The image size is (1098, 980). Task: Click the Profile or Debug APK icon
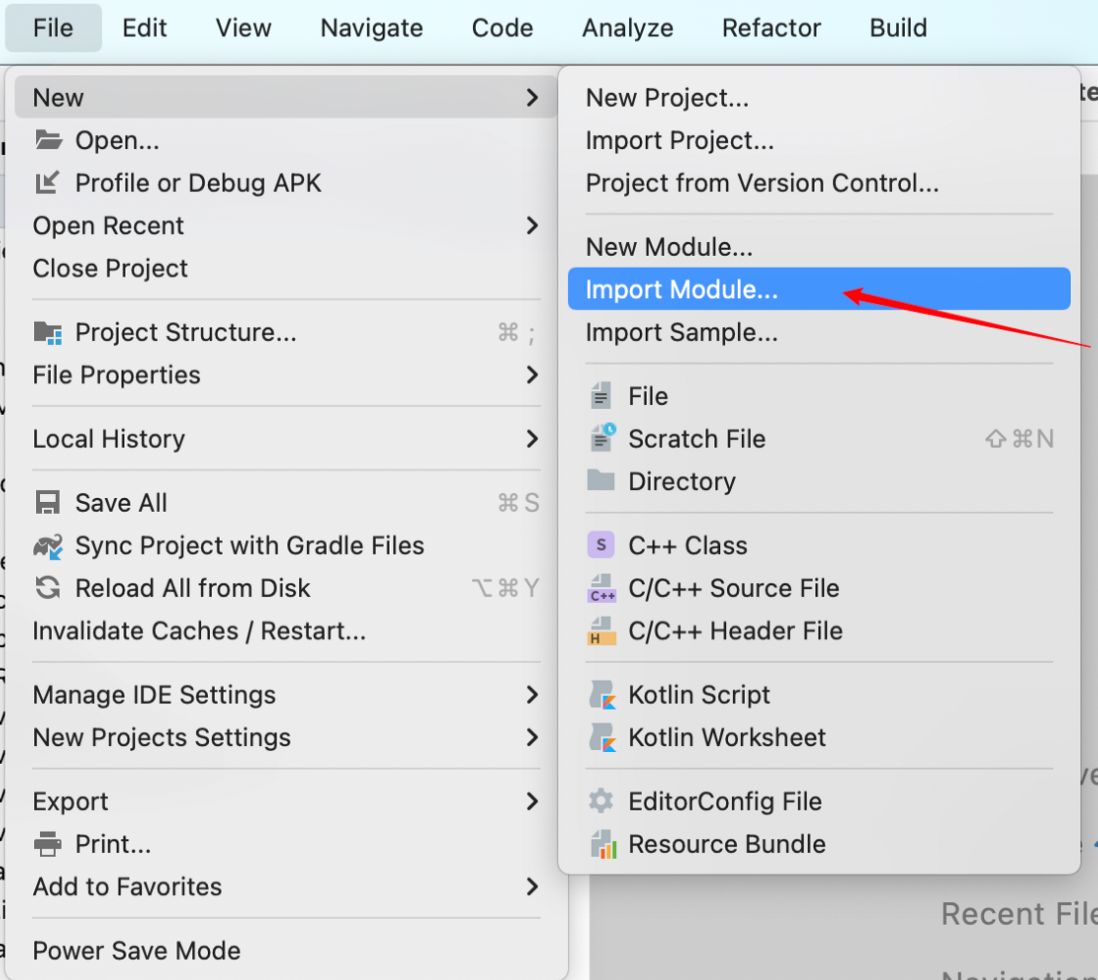[x=48, y=183]
